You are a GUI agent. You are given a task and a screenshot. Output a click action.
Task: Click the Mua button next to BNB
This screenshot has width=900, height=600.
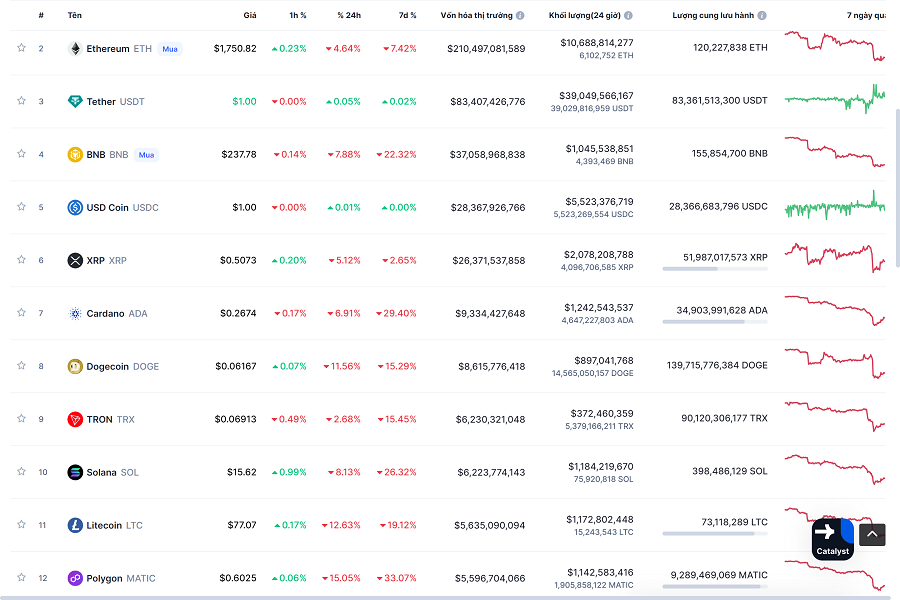tap(146, 154)
